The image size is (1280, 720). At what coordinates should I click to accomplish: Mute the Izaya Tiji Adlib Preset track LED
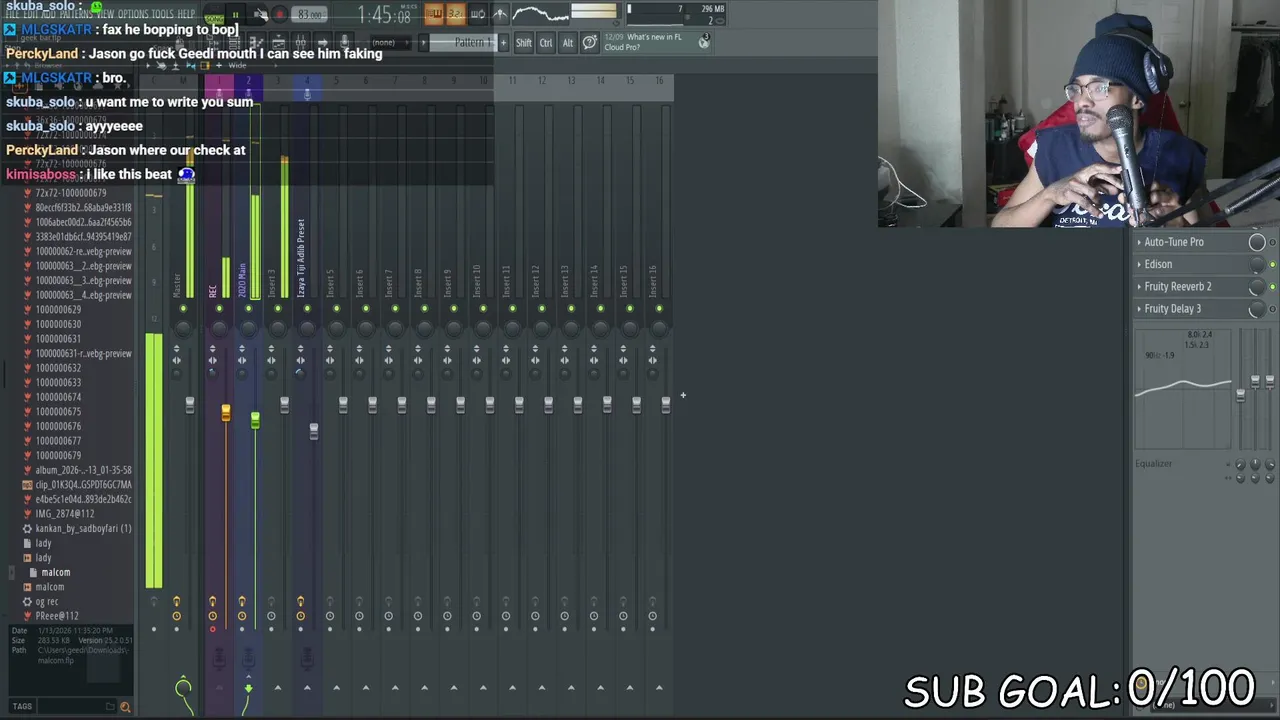coord(307,308)
